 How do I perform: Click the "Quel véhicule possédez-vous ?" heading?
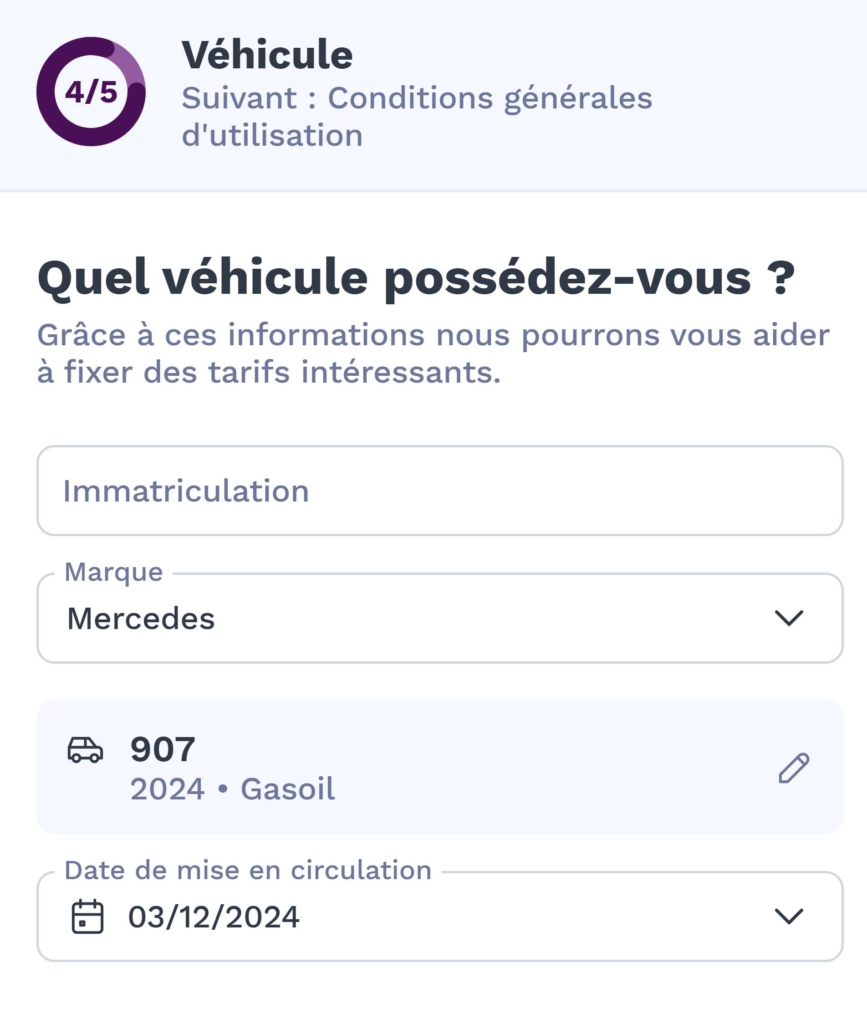(x=415, y=280)
